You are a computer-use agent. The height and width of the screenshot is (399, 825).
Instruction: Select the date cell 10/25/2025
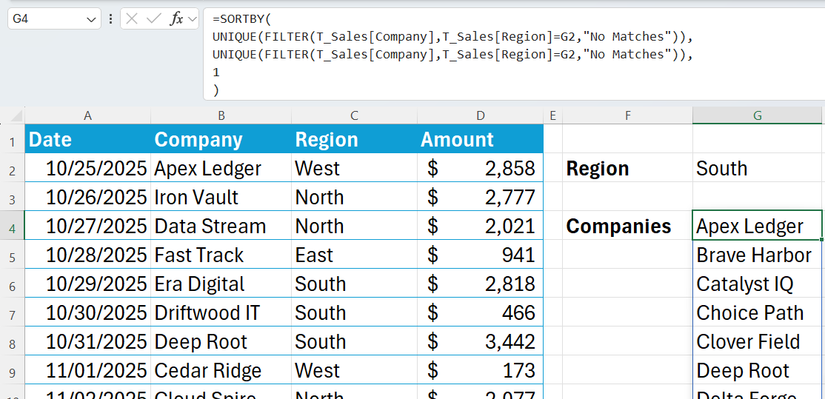click(x=87, y=168)
